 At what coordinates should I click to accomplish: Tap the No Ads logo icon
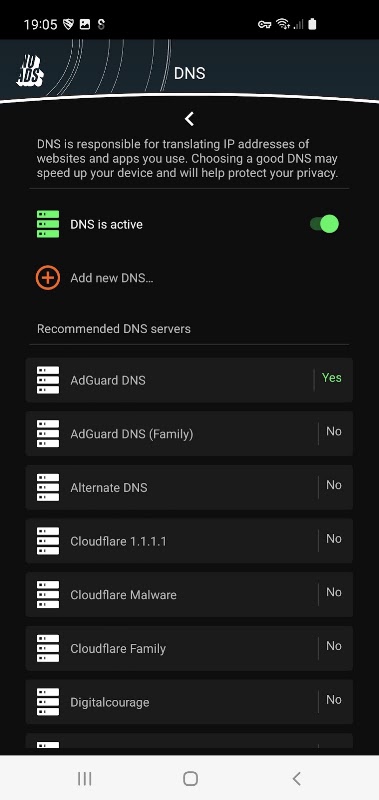30,71
